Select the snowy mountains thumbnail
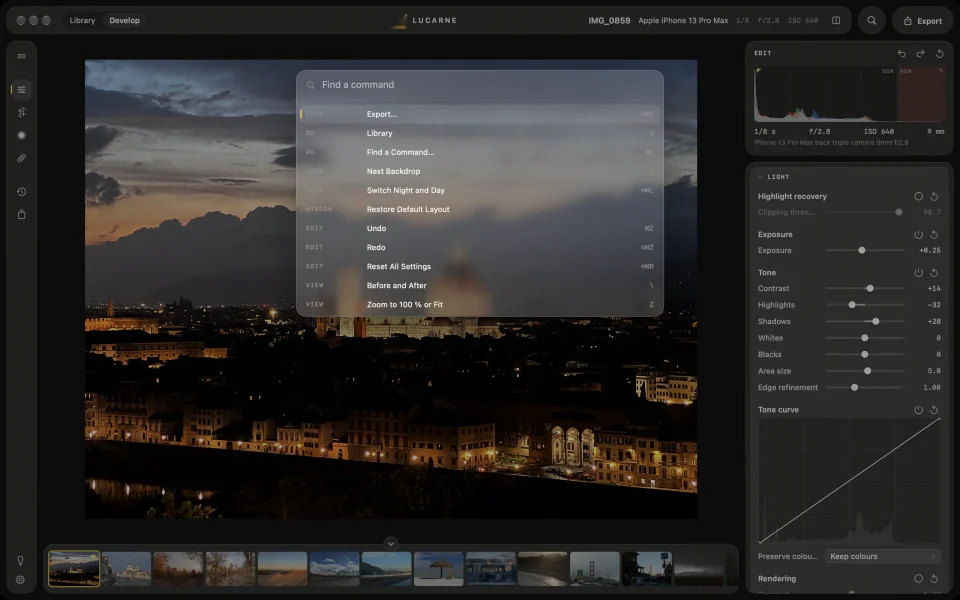The width and height of the screenshot is (960, 600). [334, 569]
